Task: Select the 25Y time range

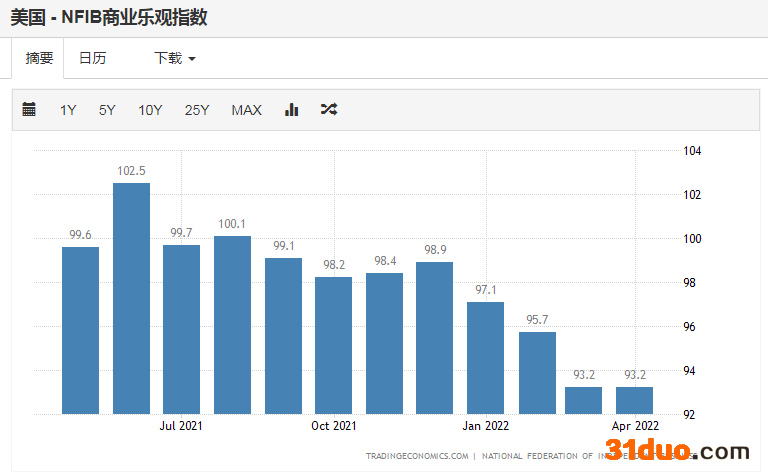Action: (x=197, y=110)
